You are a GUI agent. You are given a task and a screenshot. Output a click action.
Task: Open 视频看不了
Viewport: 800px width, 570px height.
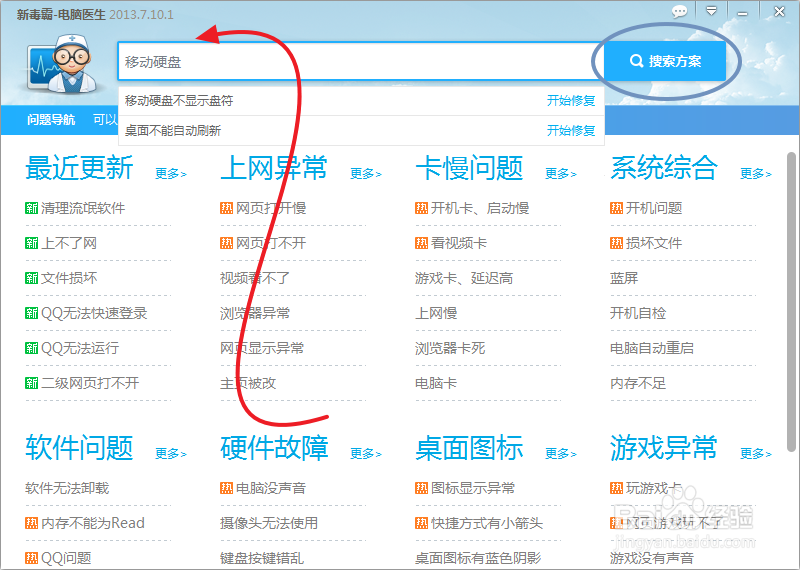[x=255, y=278]
